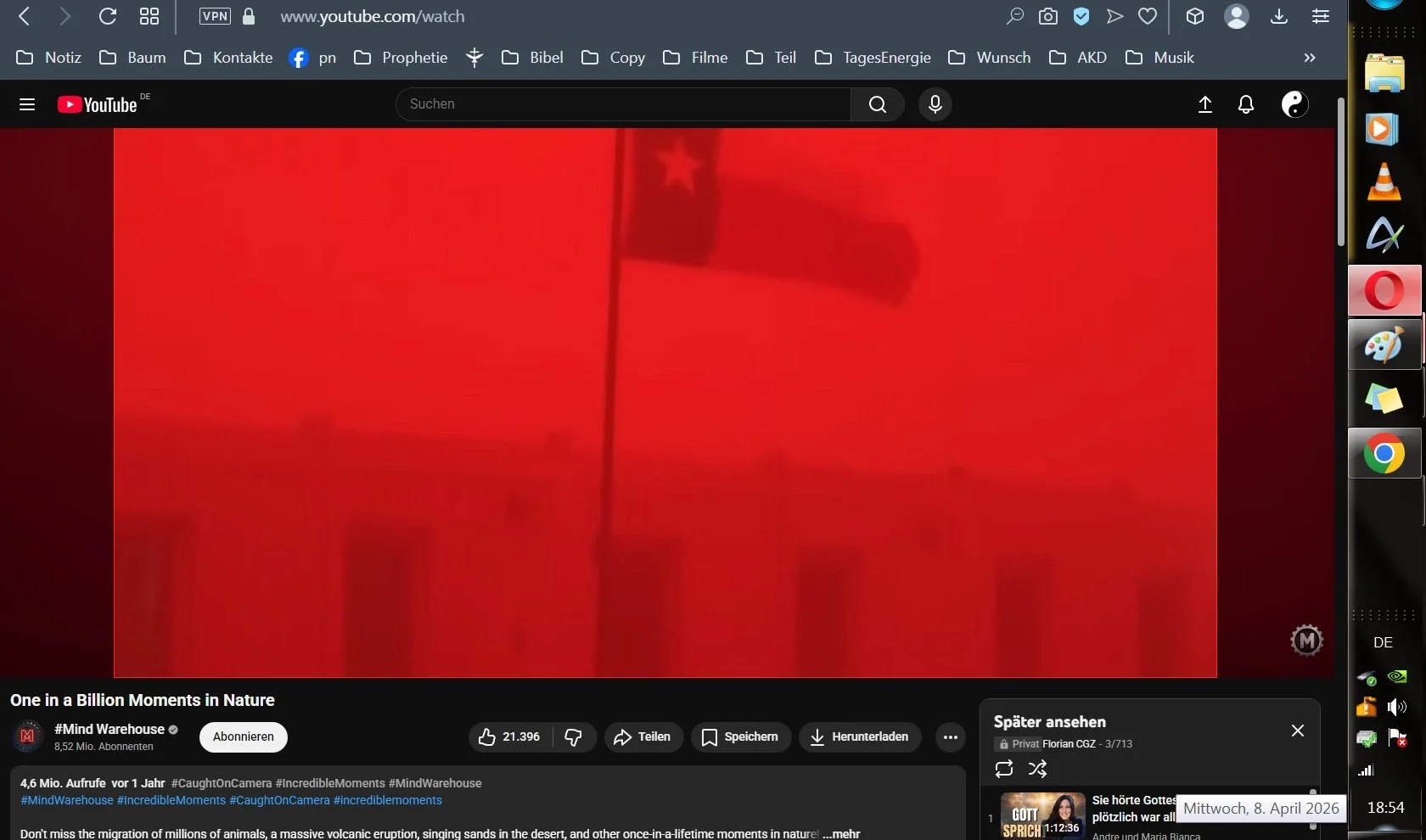The width and height of the screenshot is (1426, 840).
Task: Open the browser find-in-page magnifier icon
Action: 1014,16
